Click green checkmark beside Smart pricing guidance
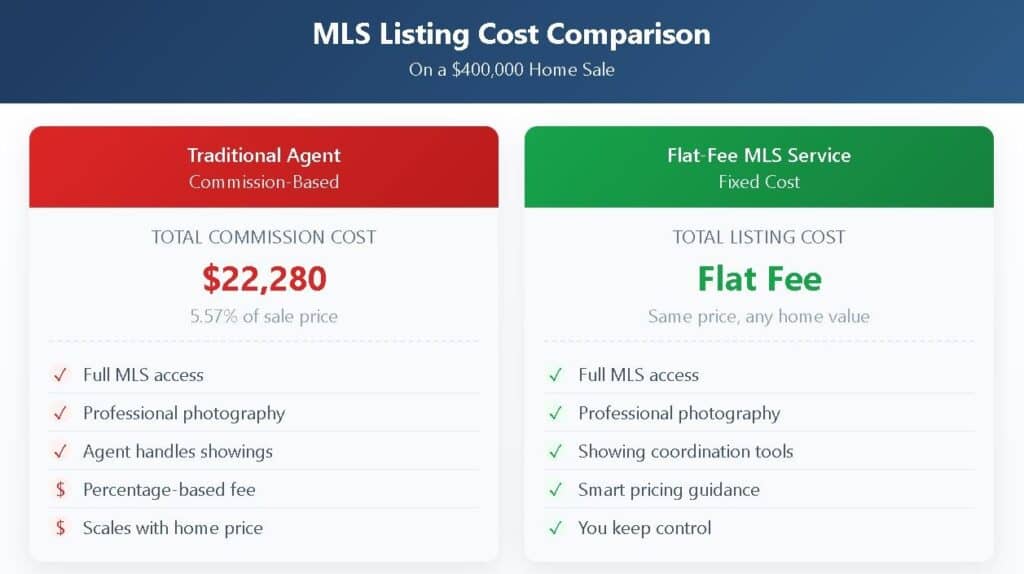This screenshot has width=1024, height=574. pos(555,490)
